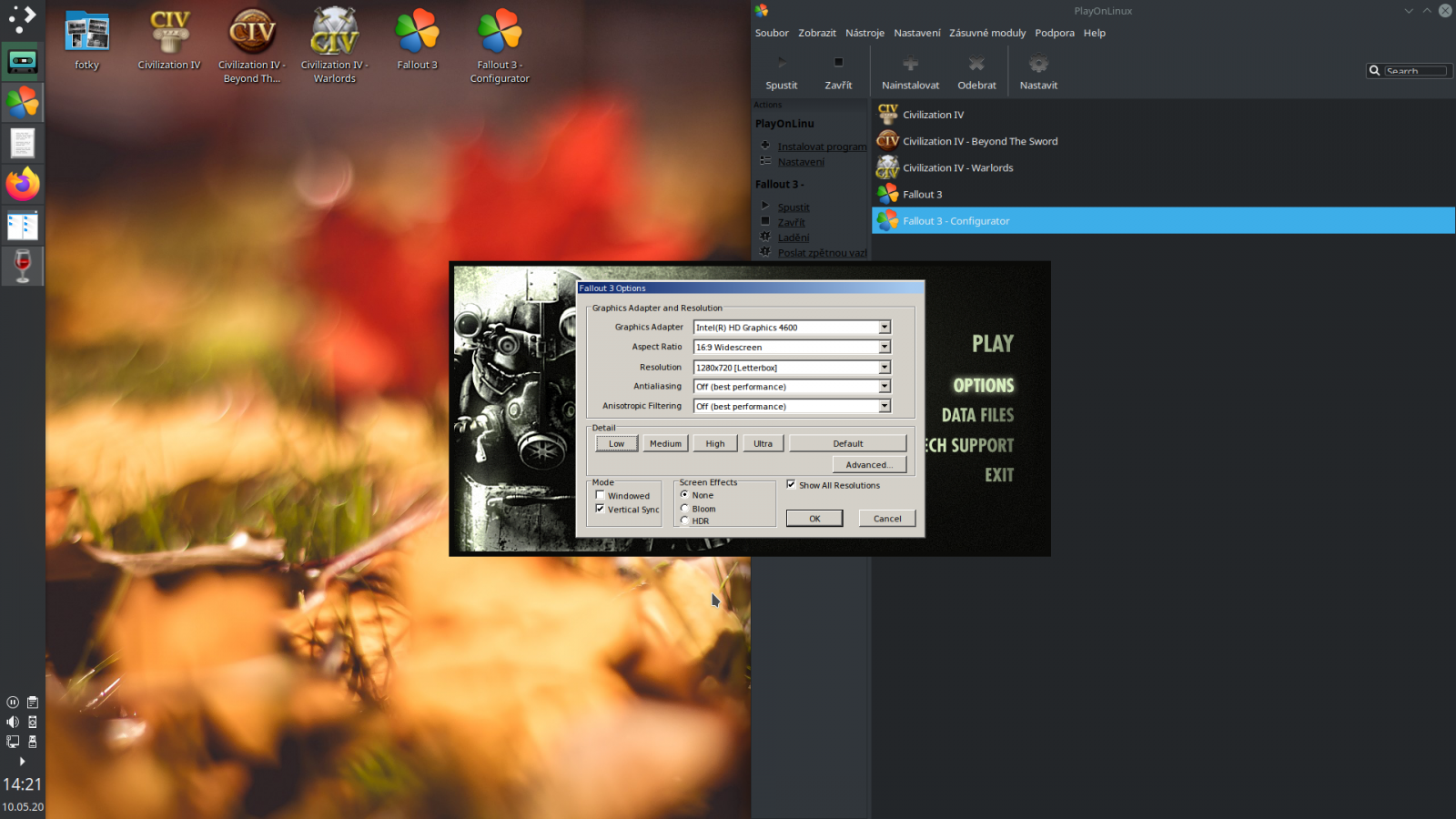Open the Zásuvné moduly menu
Image resolution: width=1456 pixels, height=819 pixels.
987,32
